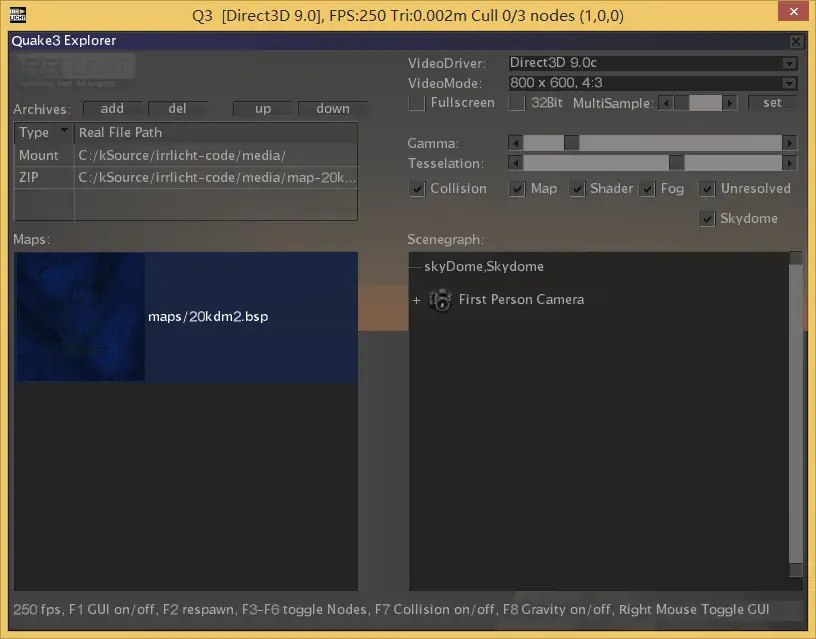
Task: Click the Gamma slider left arrow
Action: 515,143
